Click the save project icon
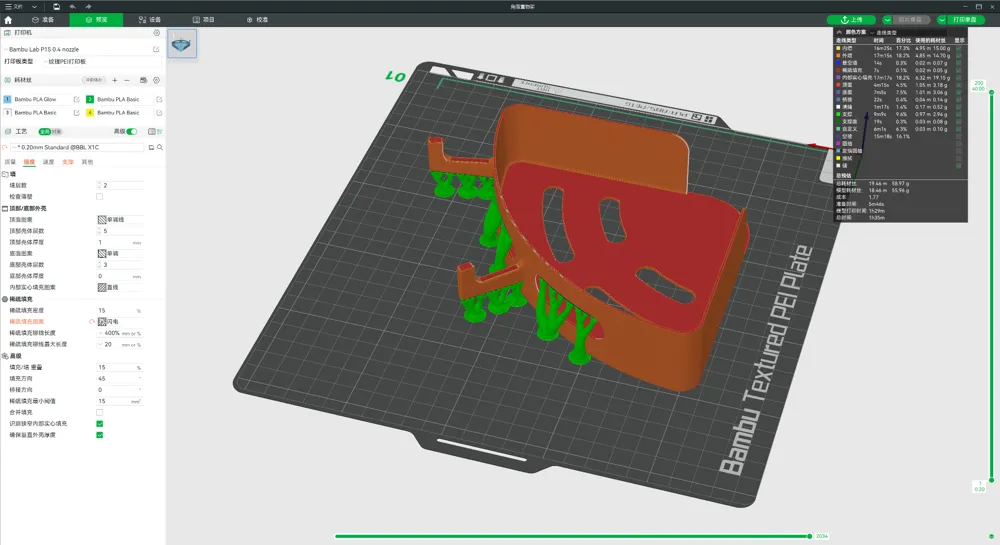 [x=56, y=6]
